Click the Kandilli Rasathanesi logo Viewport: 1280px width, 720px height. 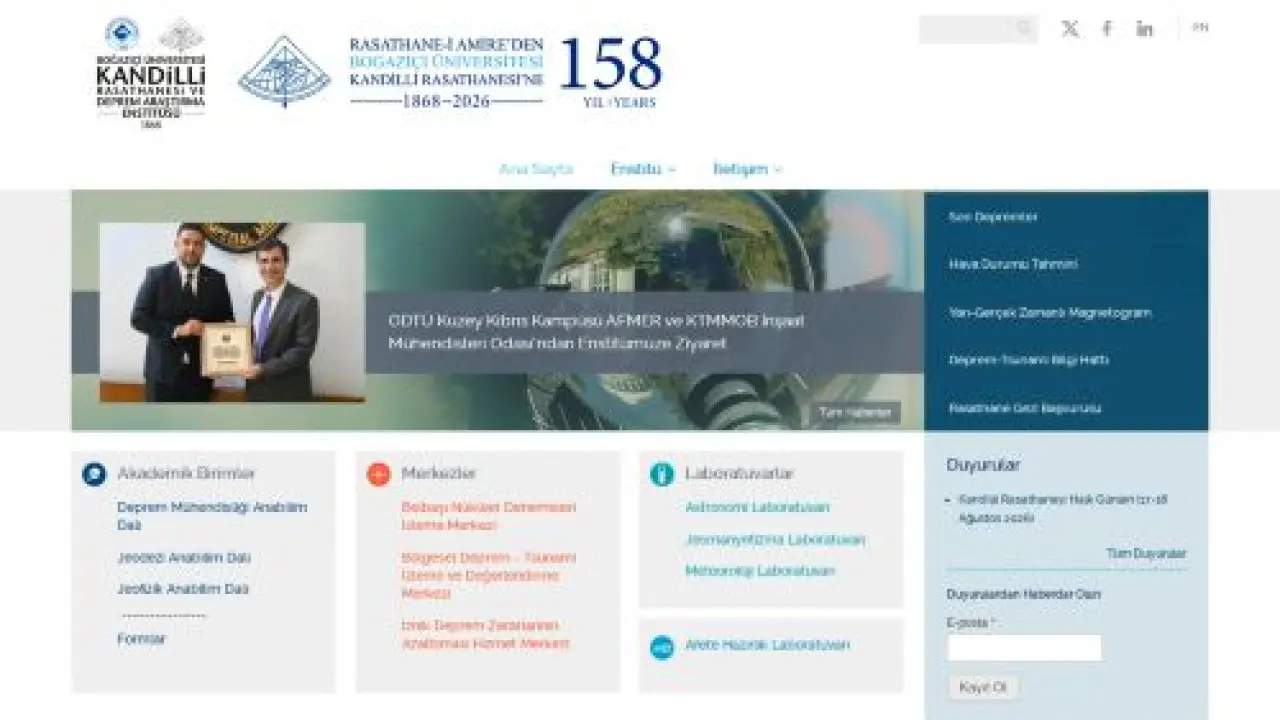coord(153,73)
